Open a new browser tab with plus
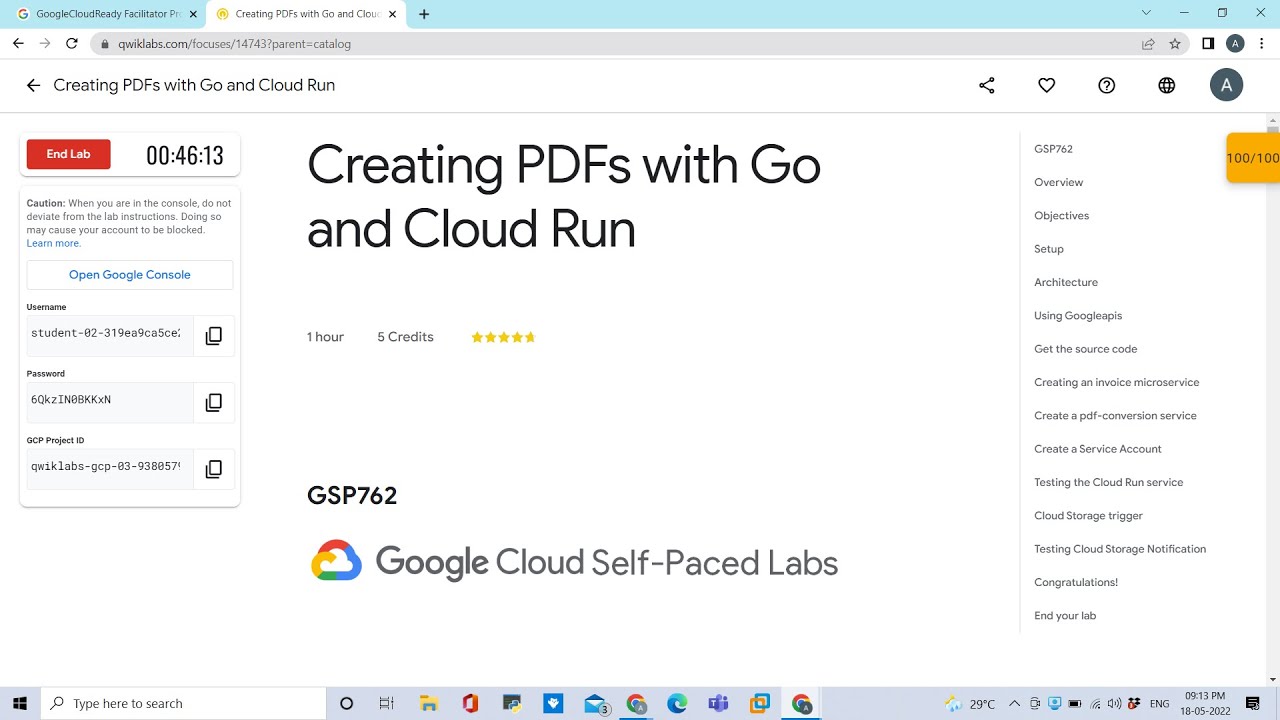Viewport: 1280px width, 720px height. 424,14
